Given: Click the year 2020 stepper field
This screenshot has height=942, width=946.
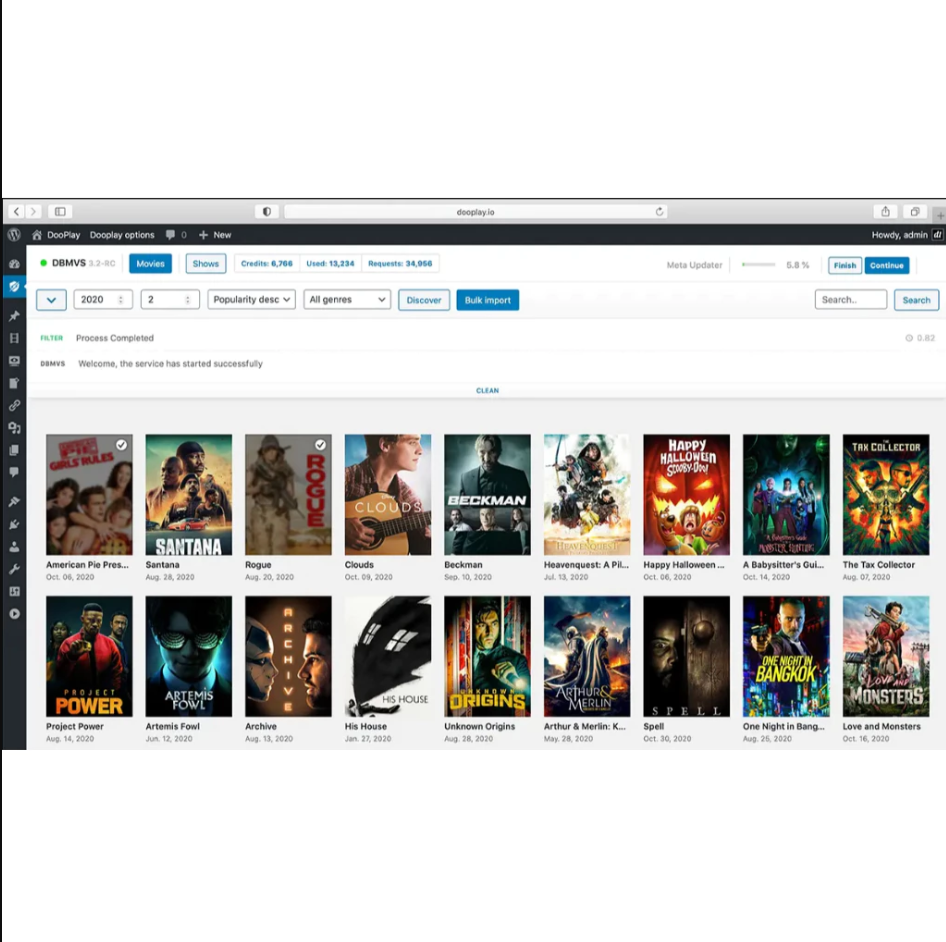Looking at the screenshot, I should [103, 299].
